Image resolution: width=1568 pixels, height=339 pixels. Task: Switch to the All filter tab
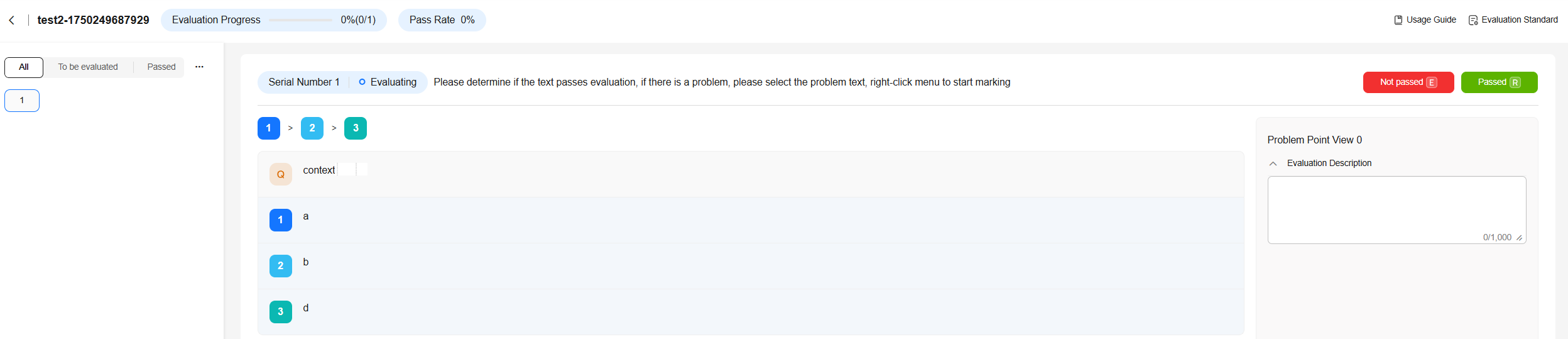tap(24, 67)
